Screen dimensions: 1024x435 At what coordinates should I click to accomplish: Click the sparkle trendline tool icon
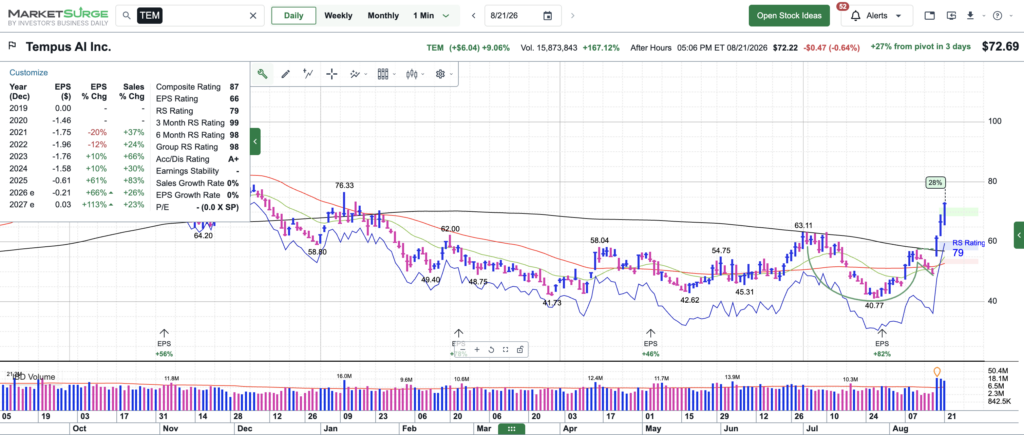pos(308,74)
